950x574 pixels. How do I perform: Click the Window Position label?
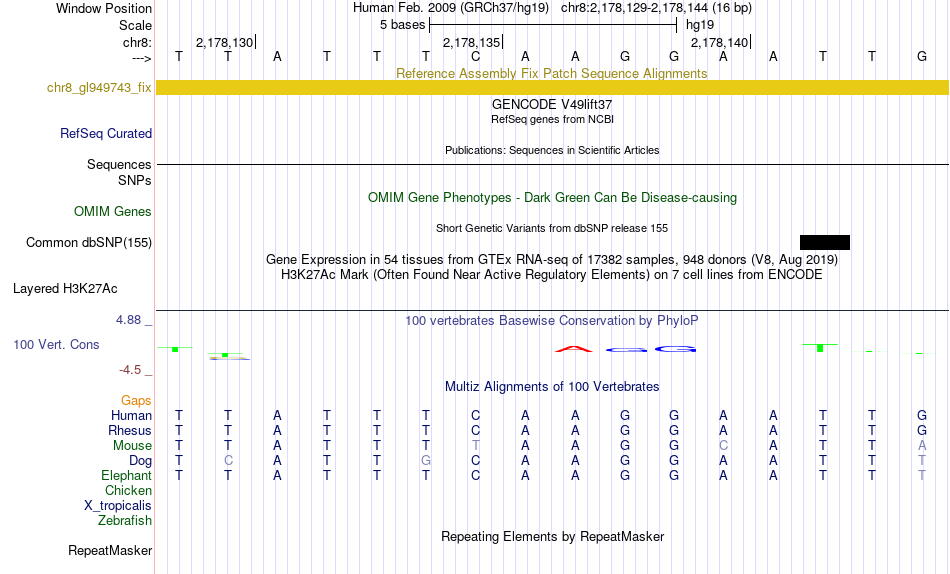point(104,8)
